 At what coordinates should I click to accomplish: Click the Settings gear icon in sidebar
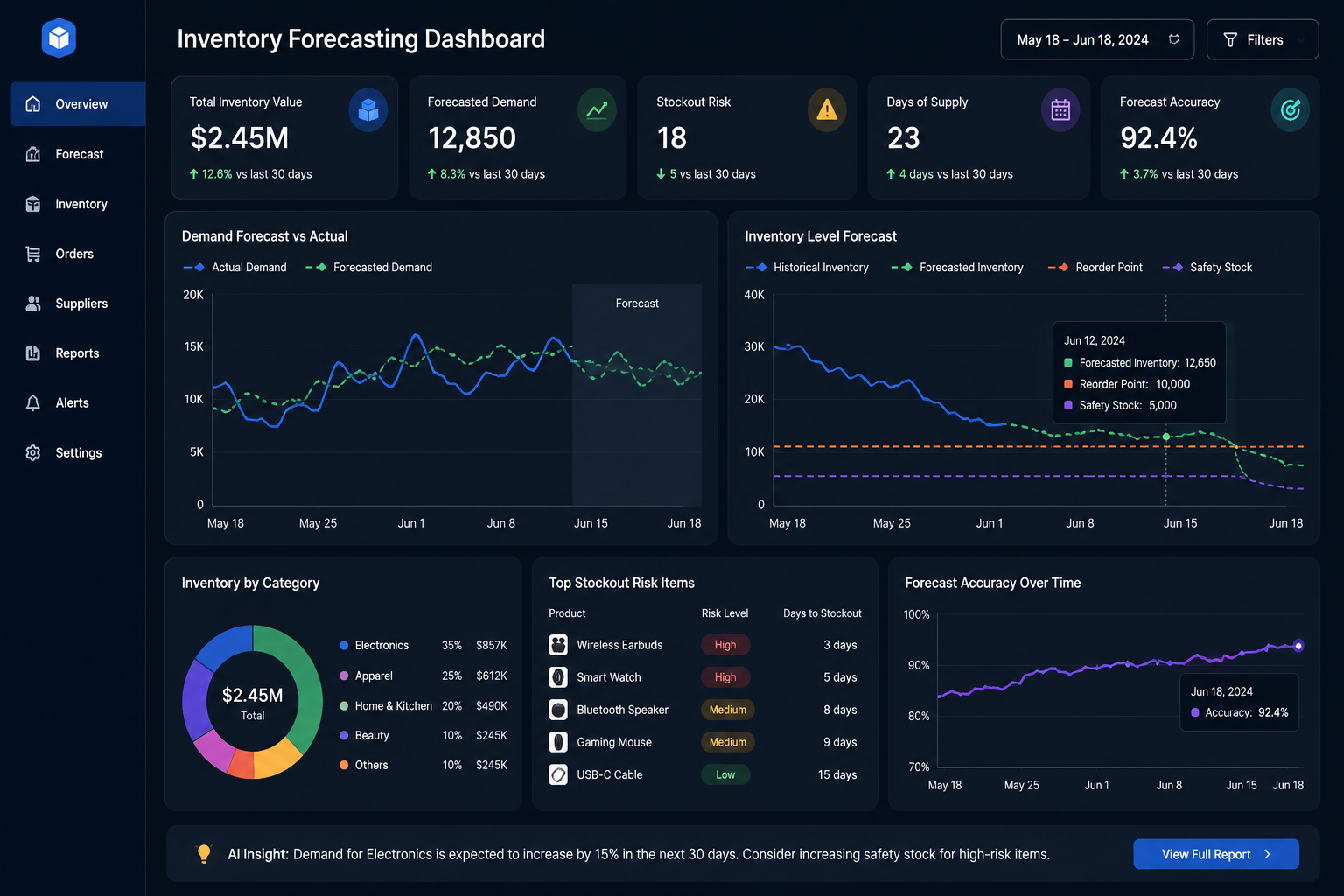click(x=33, y=453)
